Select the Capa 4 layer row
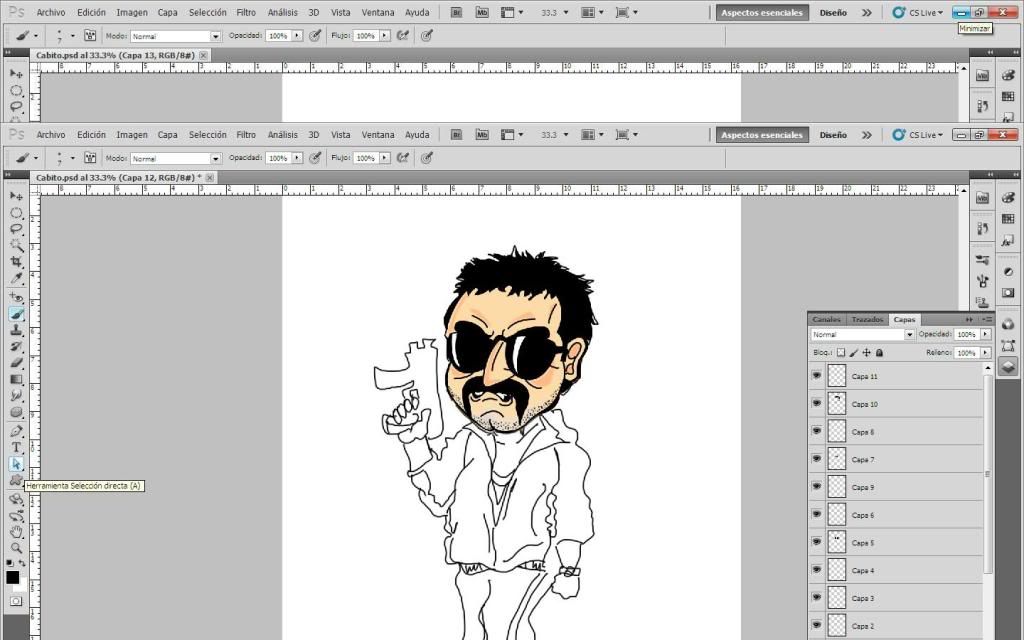This screenshot has height=640, width=1024. pos(895,570)
